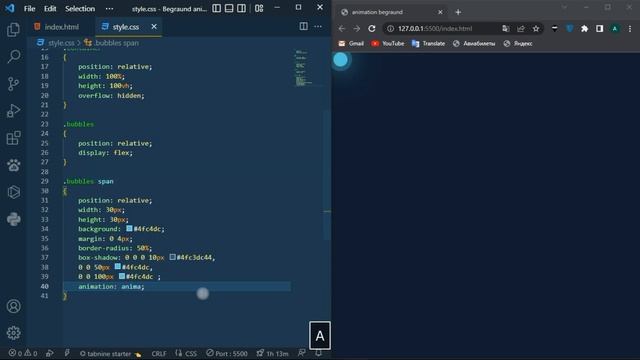Bookmark this page with the star
Viewport: 640px width, 360px height.
pos(536,29)
